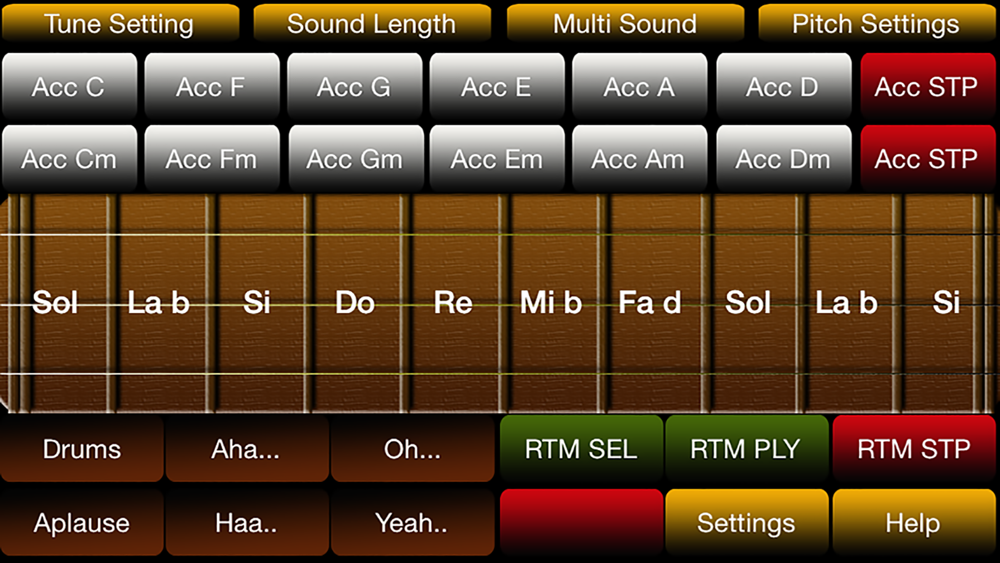The image size is (1000, 563).
Task: Trigger the Drums sound
Action: pyautogui.click(x=82, y=449)
